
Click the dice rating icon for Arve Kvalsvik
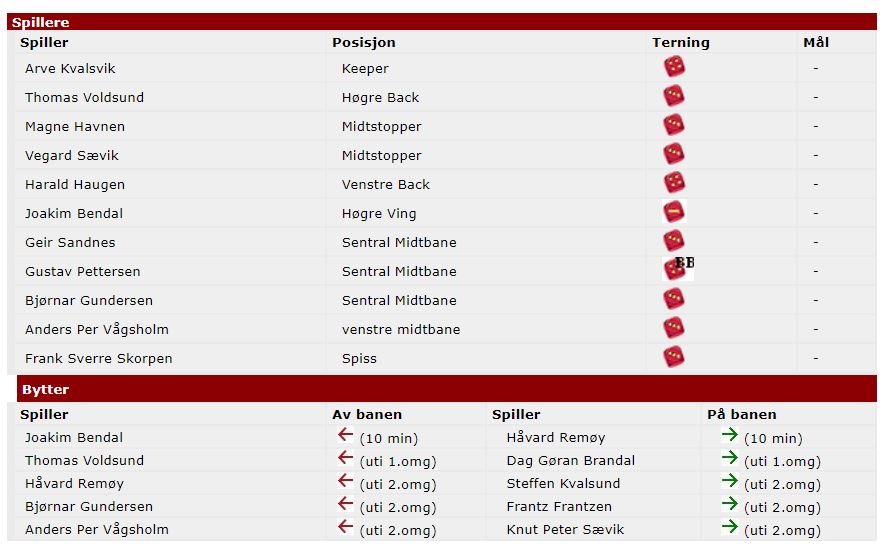point(674,67)
